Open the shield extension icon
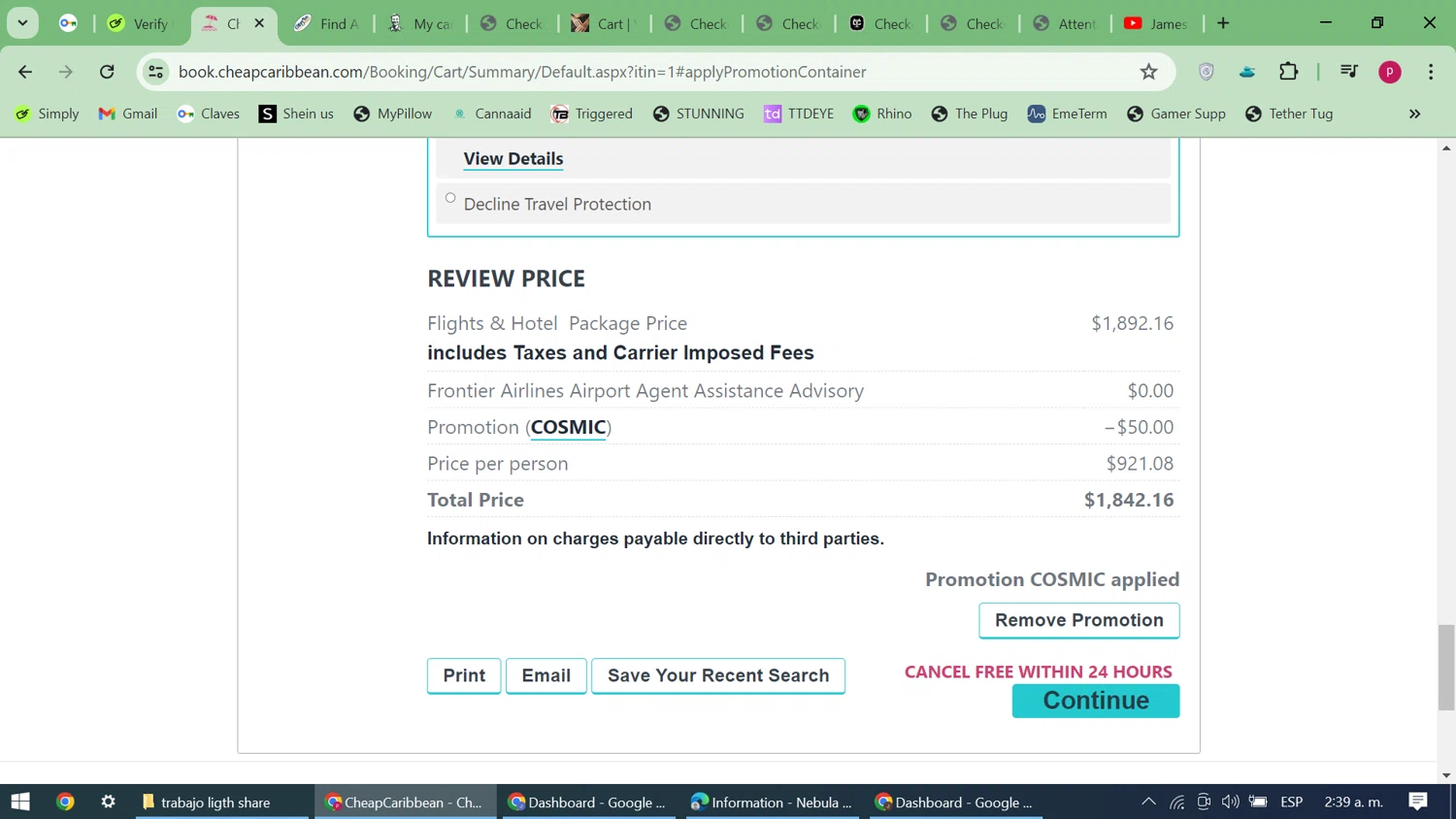 1207,72
